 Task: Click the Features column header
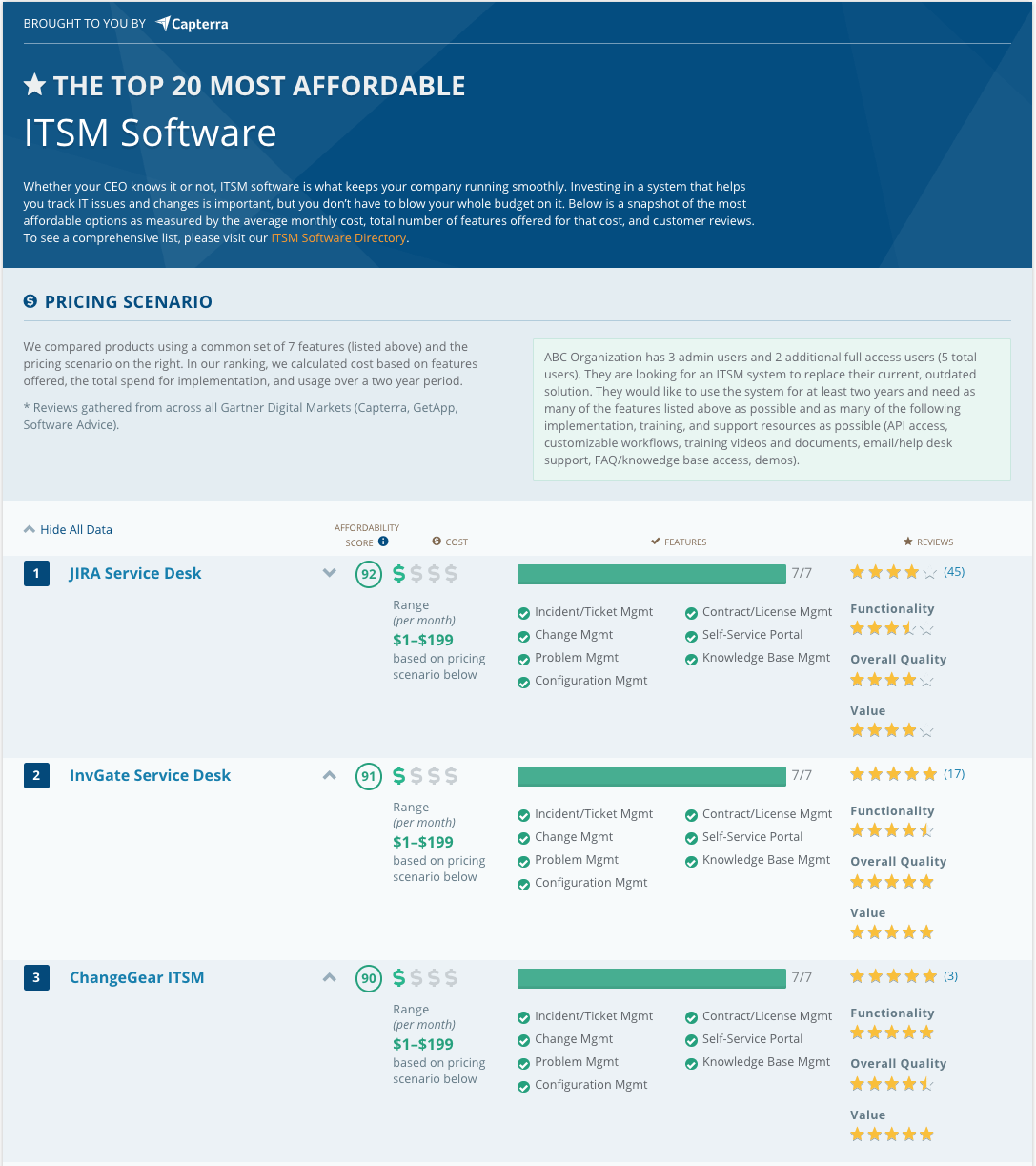click(x=679, y=542)
